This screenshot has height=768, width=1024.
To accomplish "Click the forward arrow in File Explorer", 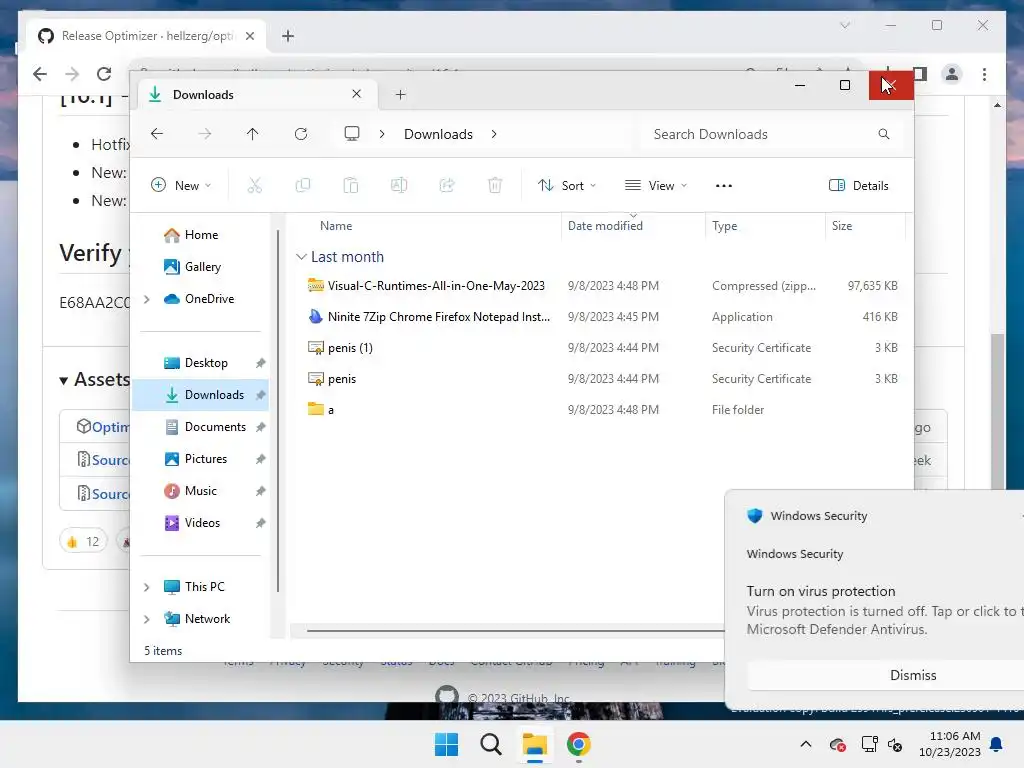I will pos(204,134).
